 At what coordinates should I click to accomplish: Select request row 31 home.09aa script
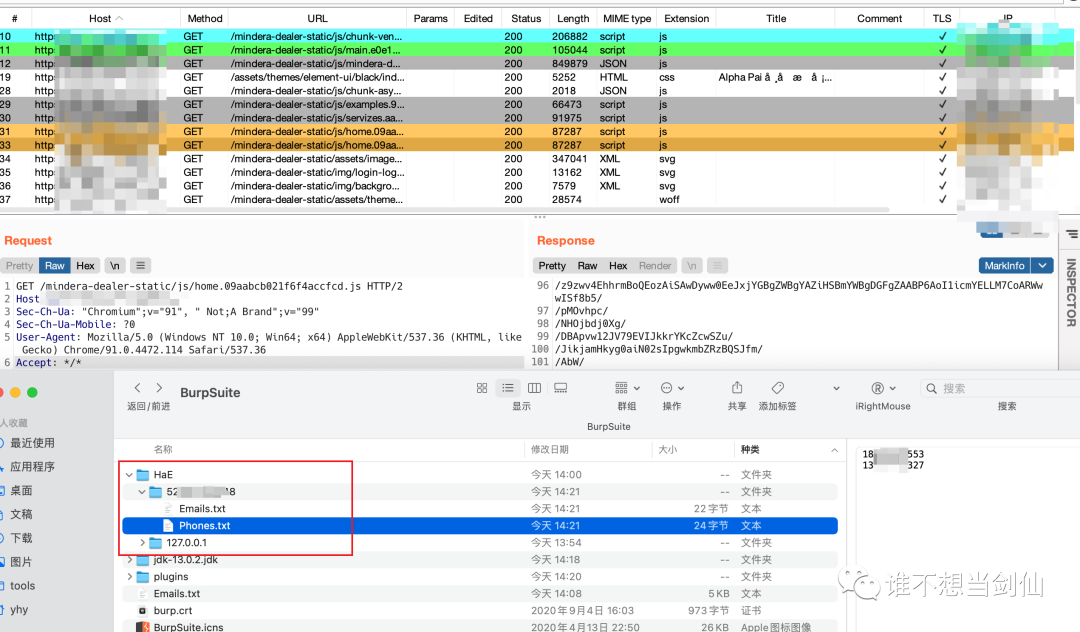537,131
